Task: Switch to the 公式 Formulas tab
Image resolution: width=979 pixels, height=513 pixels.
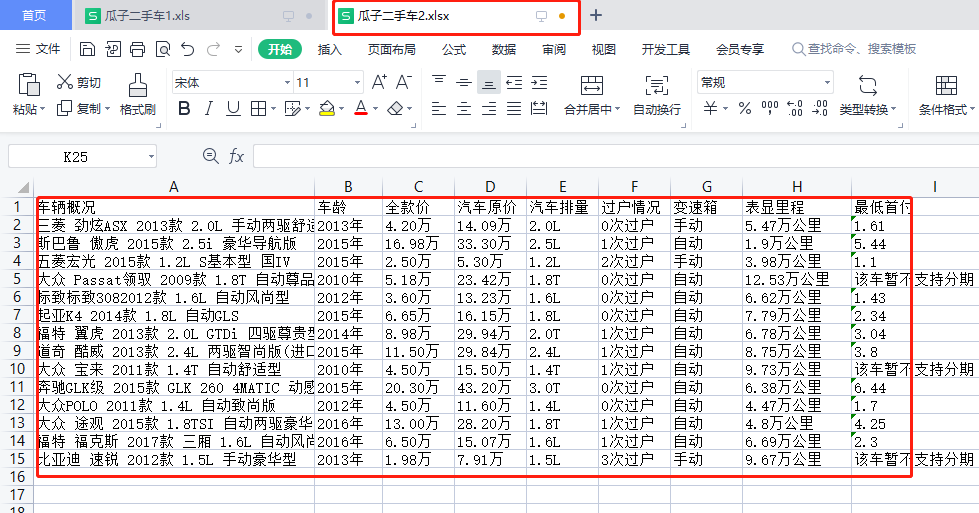Action: [x=454, y=49]
